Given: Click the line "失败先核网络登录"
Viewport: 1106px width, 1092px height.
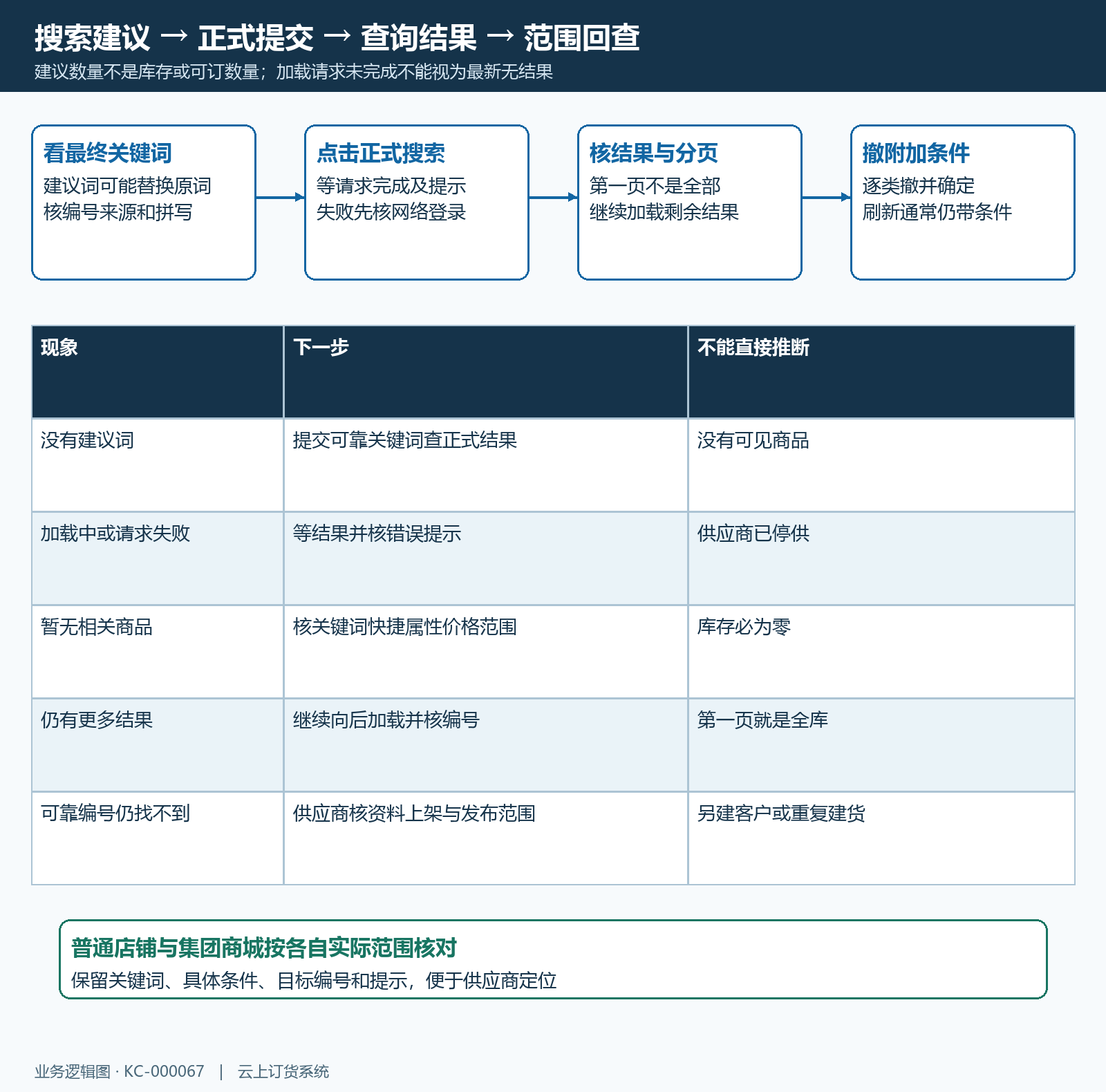Looking at the screenshot, I should click(x=391, y=212).
